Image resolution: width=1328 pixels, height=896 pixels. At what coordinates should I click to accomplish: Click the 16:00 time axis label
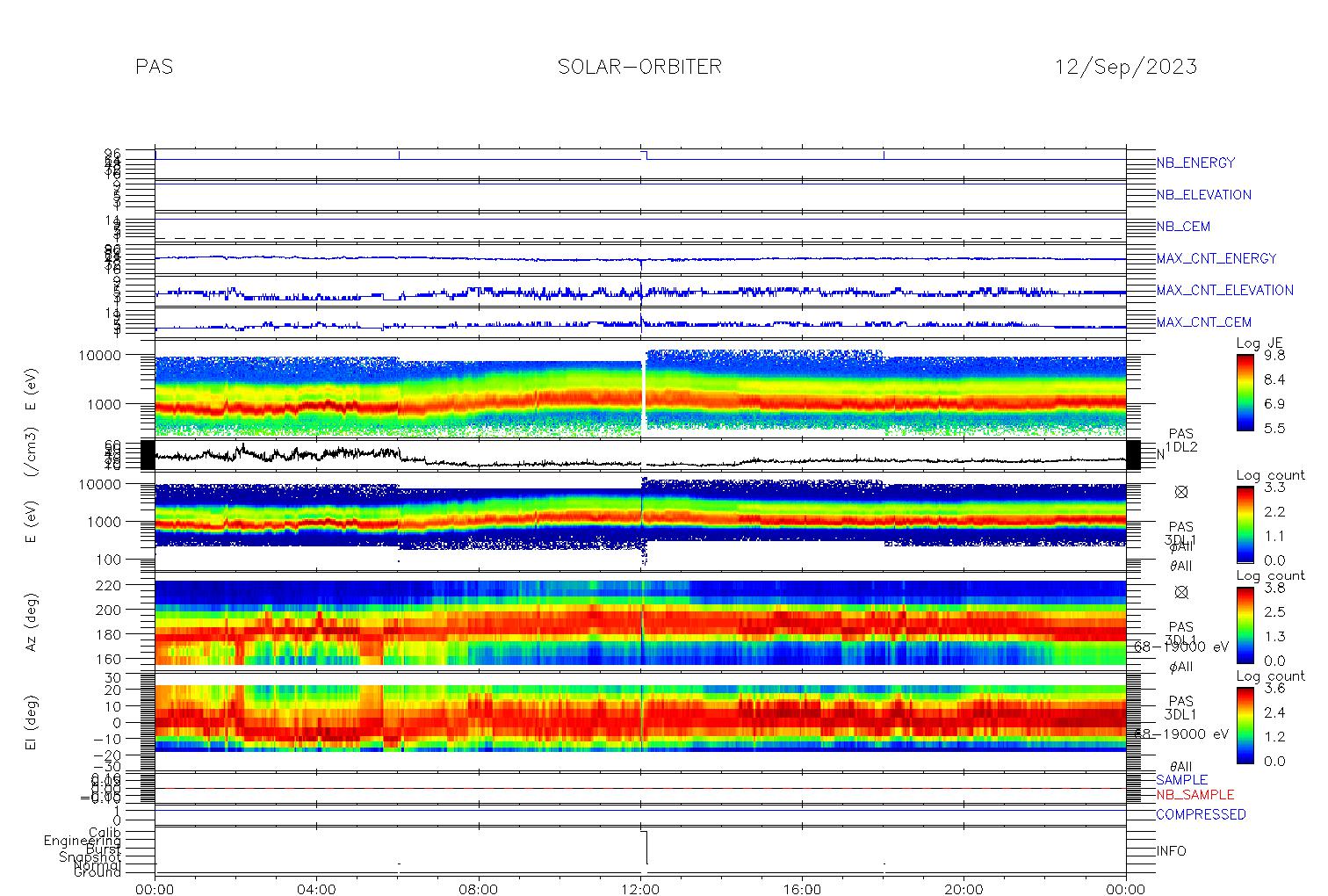[802, 889]
